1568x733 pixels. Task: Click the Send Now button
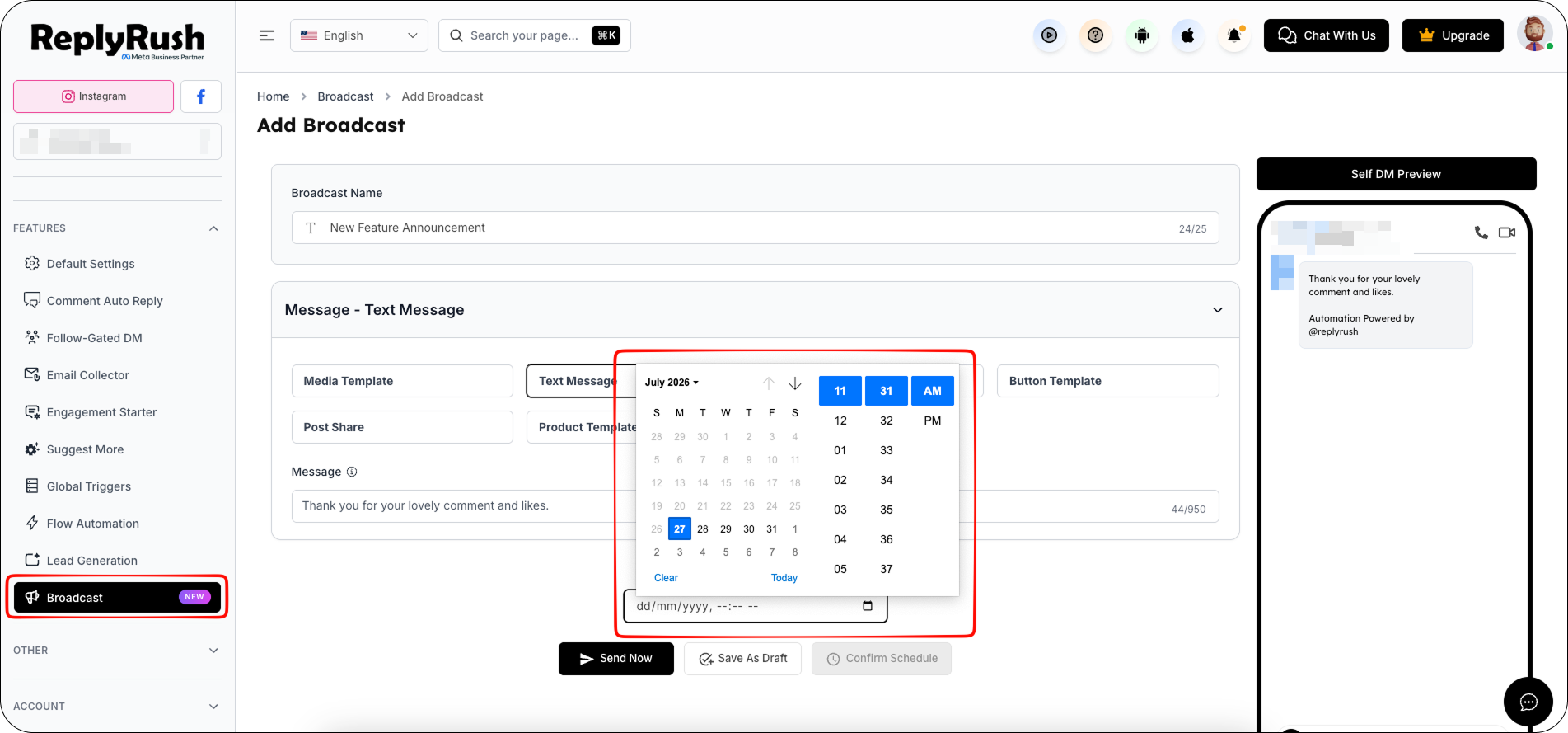click(x=616, y=659)
